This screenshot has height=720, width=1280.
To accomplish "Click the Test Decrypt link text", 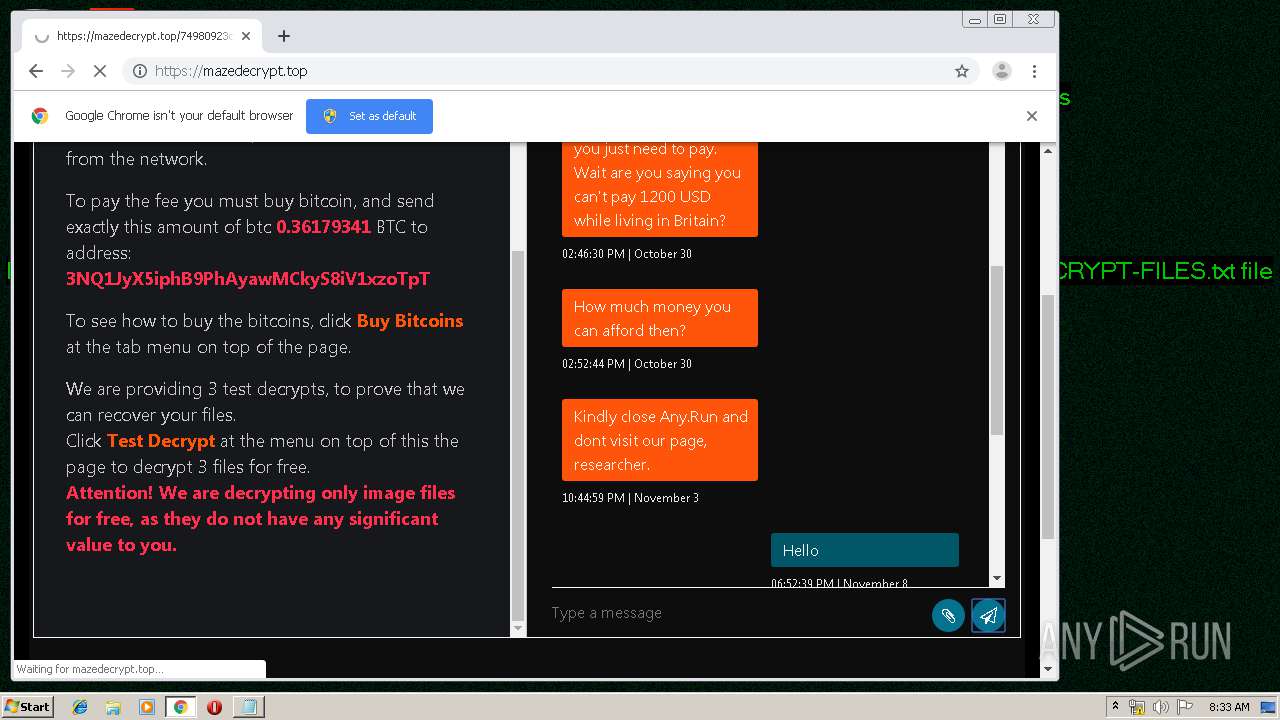I will [x=161, y=441].
